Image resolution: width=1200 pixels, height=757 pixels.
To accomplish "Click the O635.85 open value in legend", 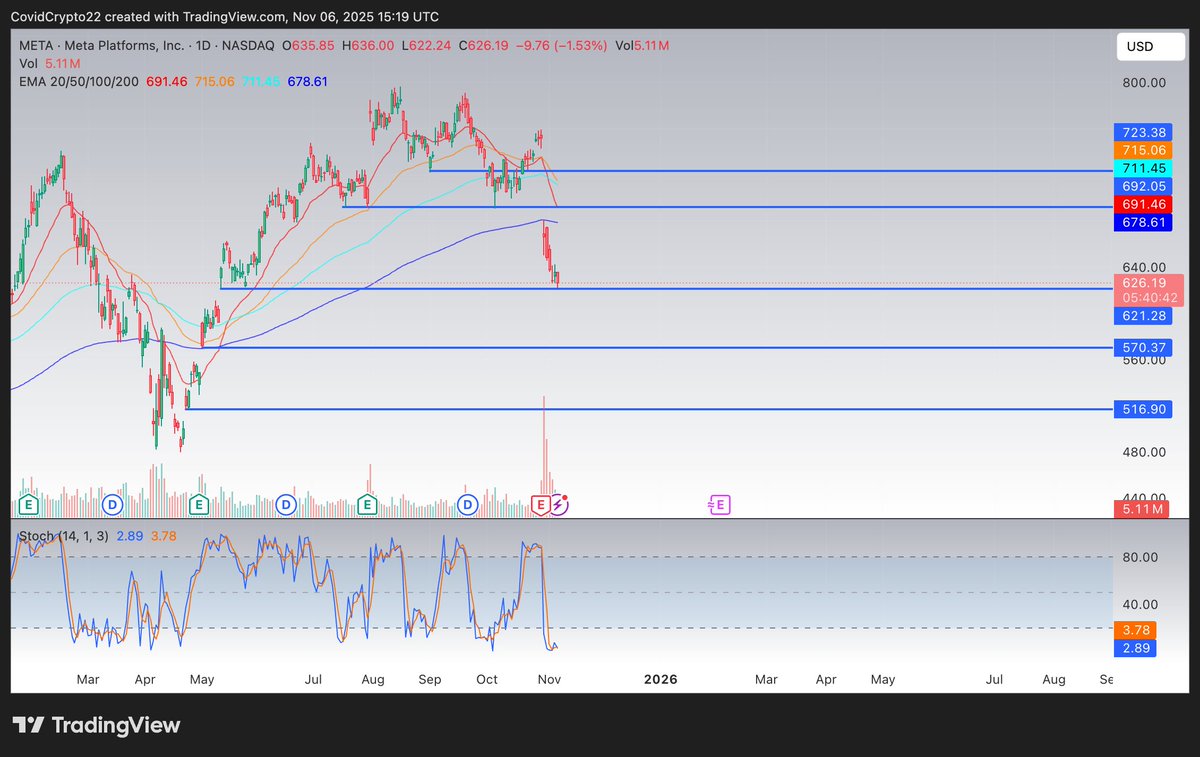I will pos(308,45).
